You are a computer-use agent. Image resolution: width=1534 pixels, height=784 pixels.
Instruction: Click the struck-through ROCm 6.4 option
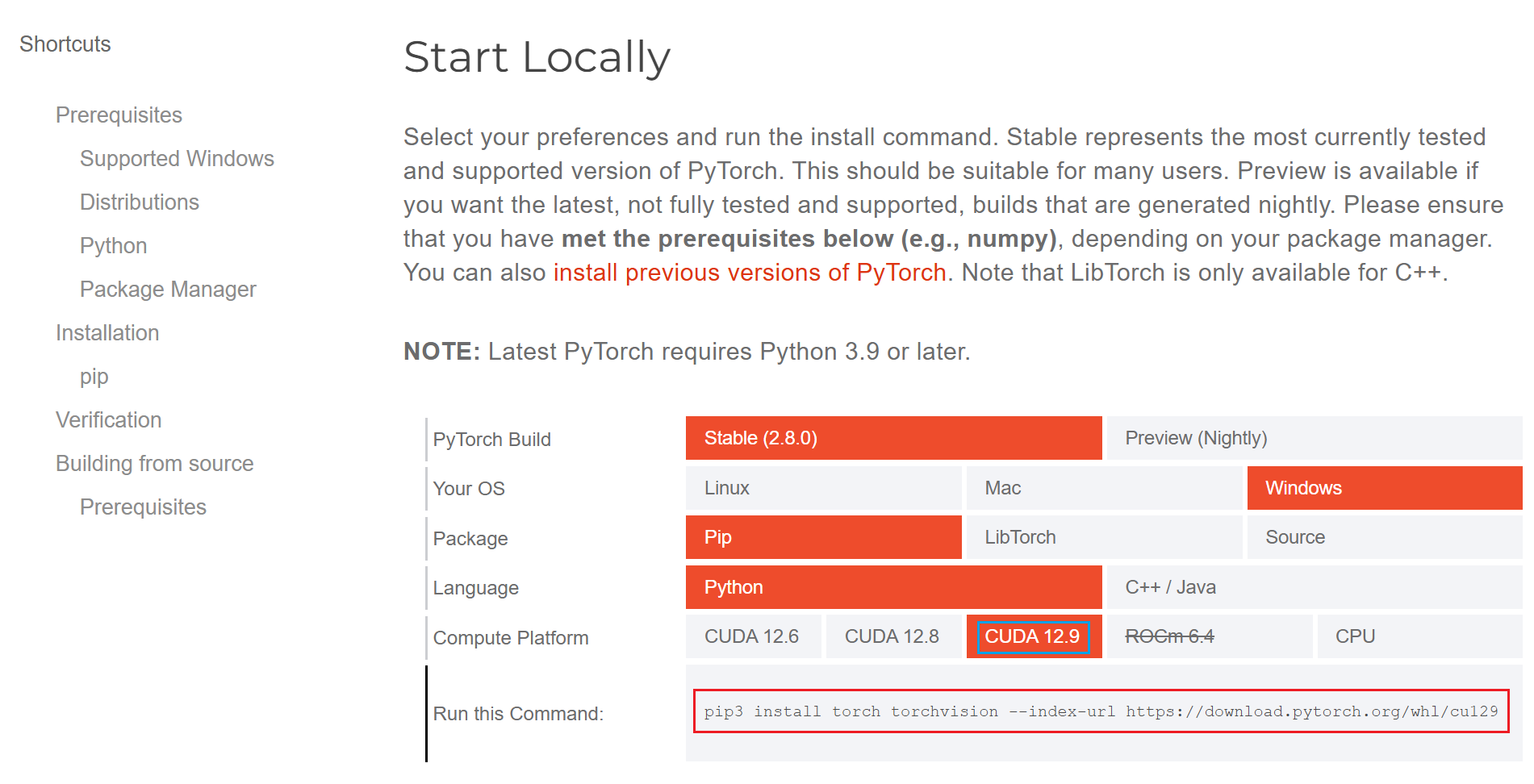coord(1209,636)
